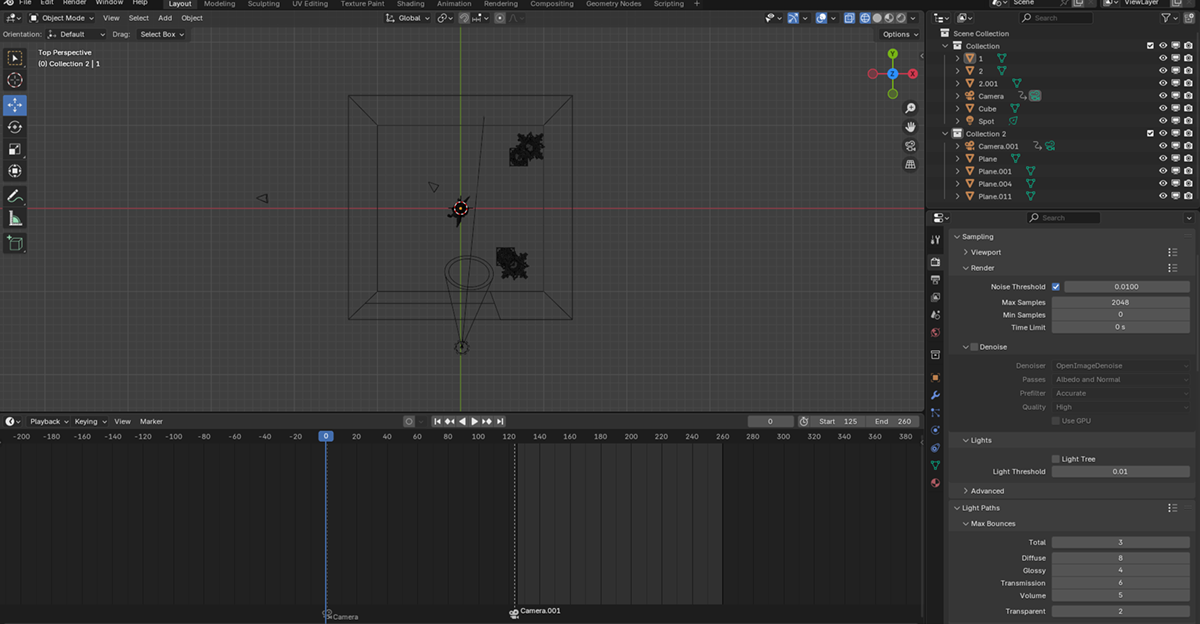Open the Keying popover in timeline
This screenshot has height=624, width=1200.
pyautogui.click(x=88, y=422)
